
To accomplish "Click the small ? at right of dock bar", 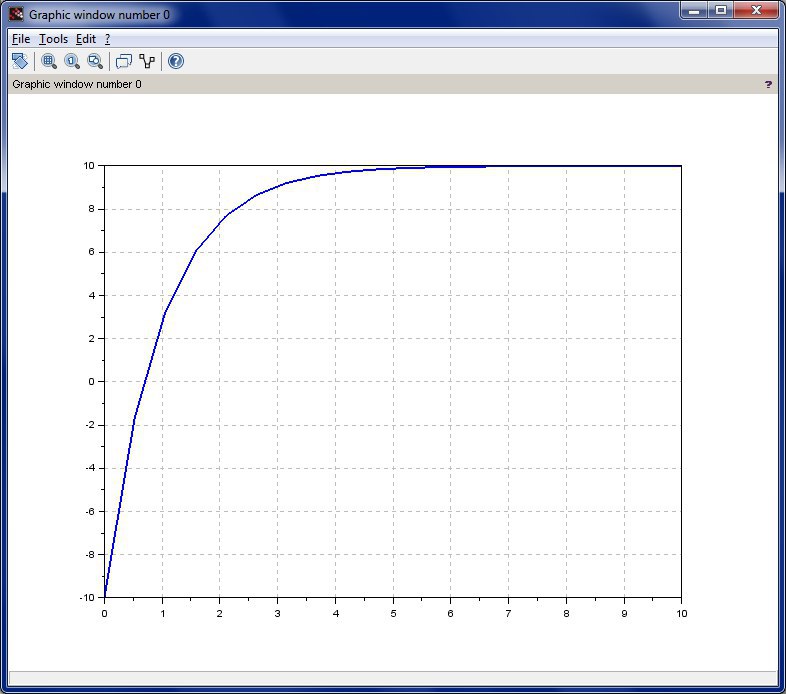I will click(x=768, y=84).
